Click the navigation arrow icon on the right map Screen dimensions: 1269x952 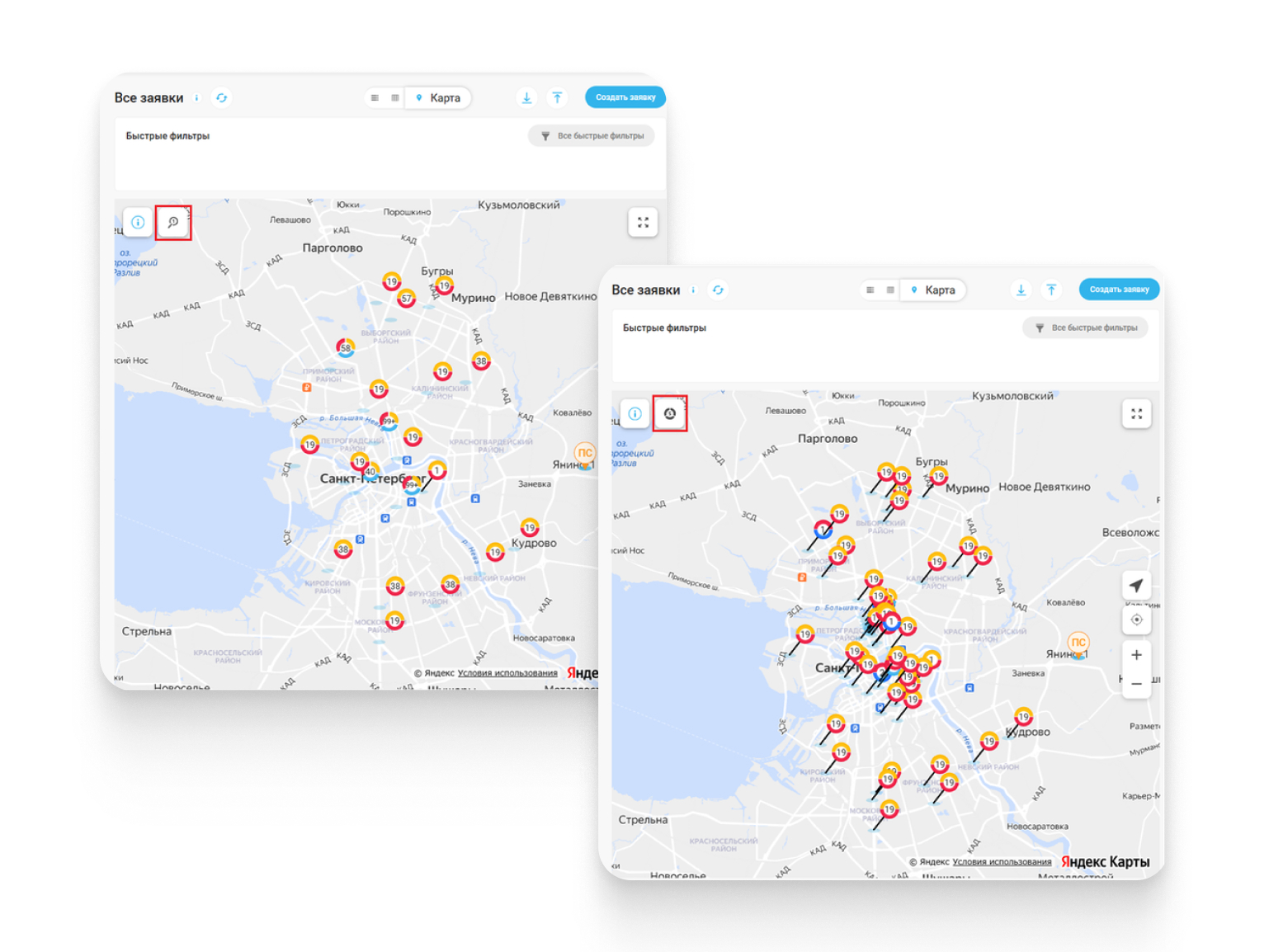1136,586
